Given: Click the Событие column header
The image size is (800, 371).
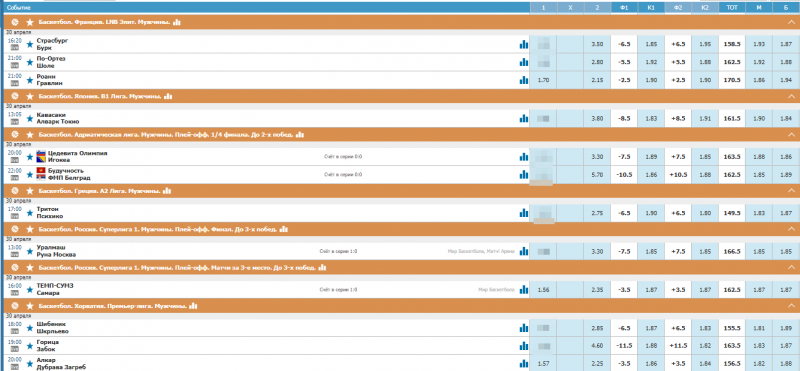Looking at the screenshot, I should point(18,8).
